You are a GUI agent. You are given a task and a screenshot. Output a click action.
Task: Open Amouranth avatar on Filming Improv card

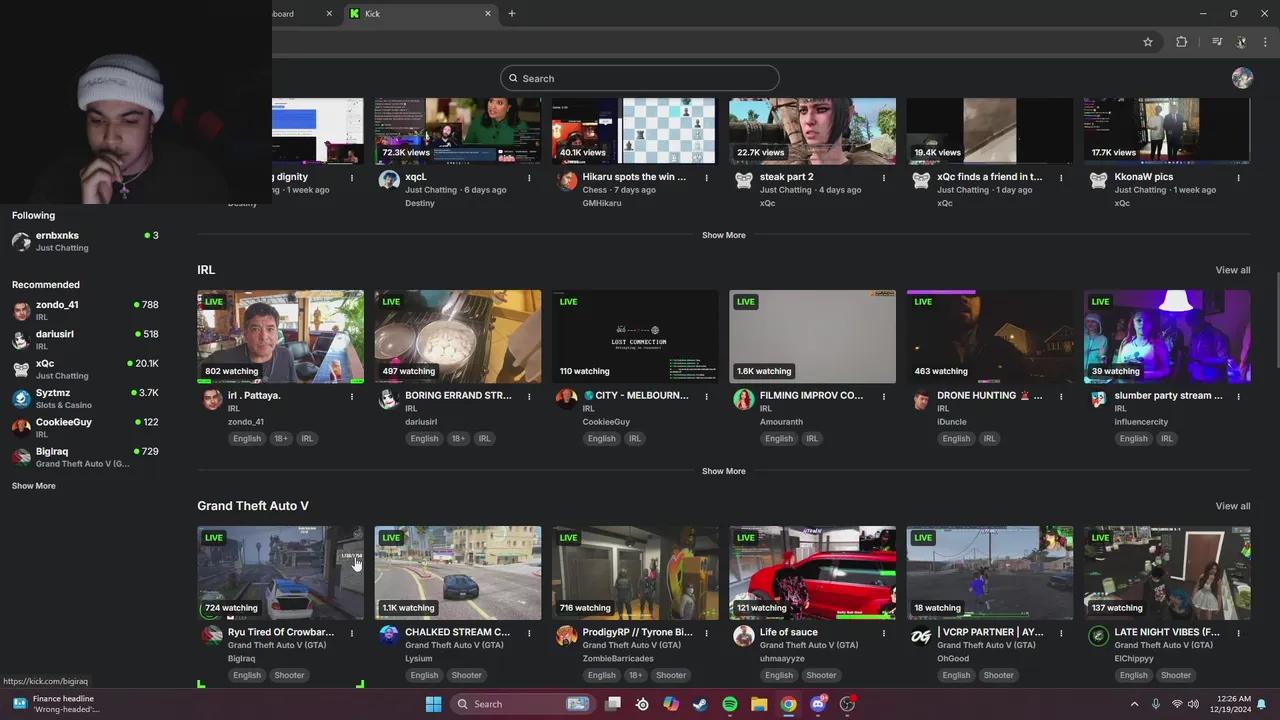[744, 400]
